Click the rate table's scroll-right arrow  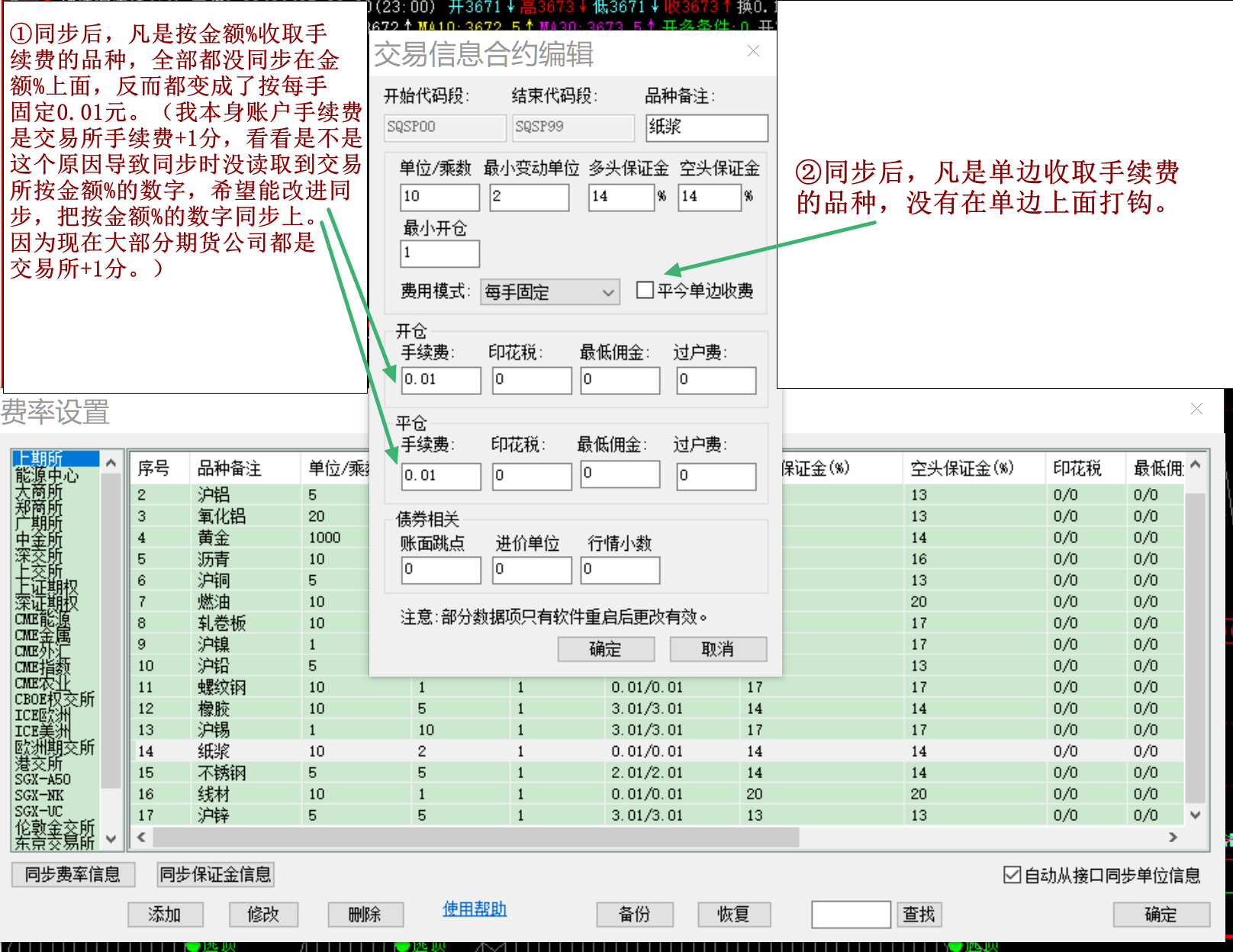(x=1173, y=837)
